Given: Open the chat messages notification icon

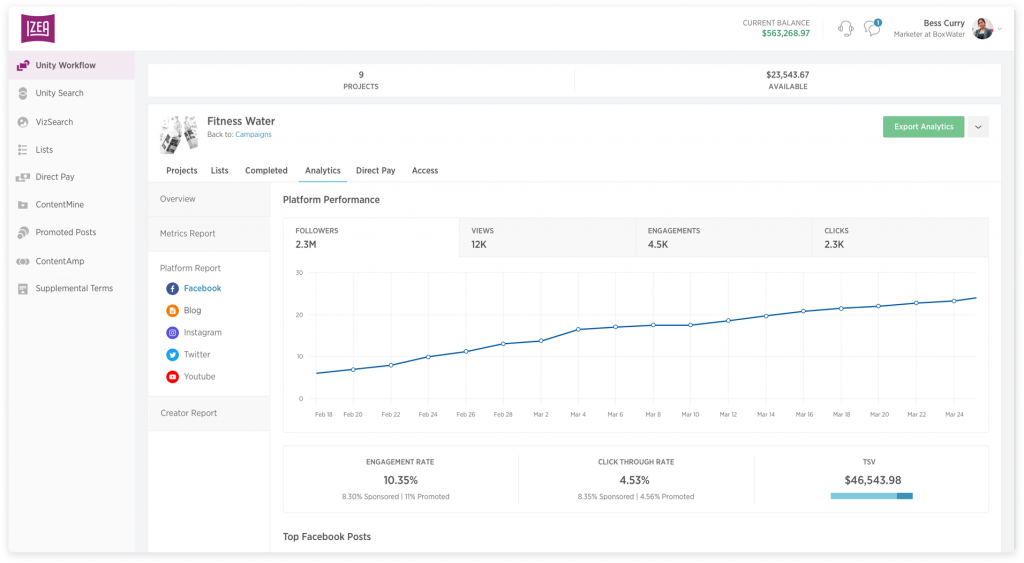Looking at the screenshot, I should click(x=872, y=28).
